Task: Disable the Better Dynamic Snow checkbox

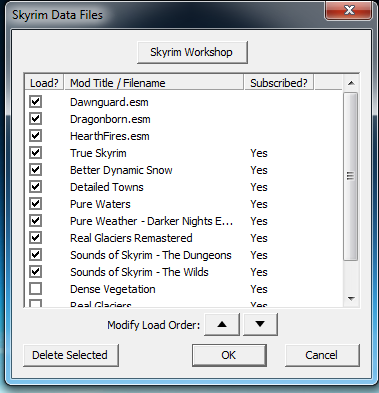Action: click(x=36, y=170)
